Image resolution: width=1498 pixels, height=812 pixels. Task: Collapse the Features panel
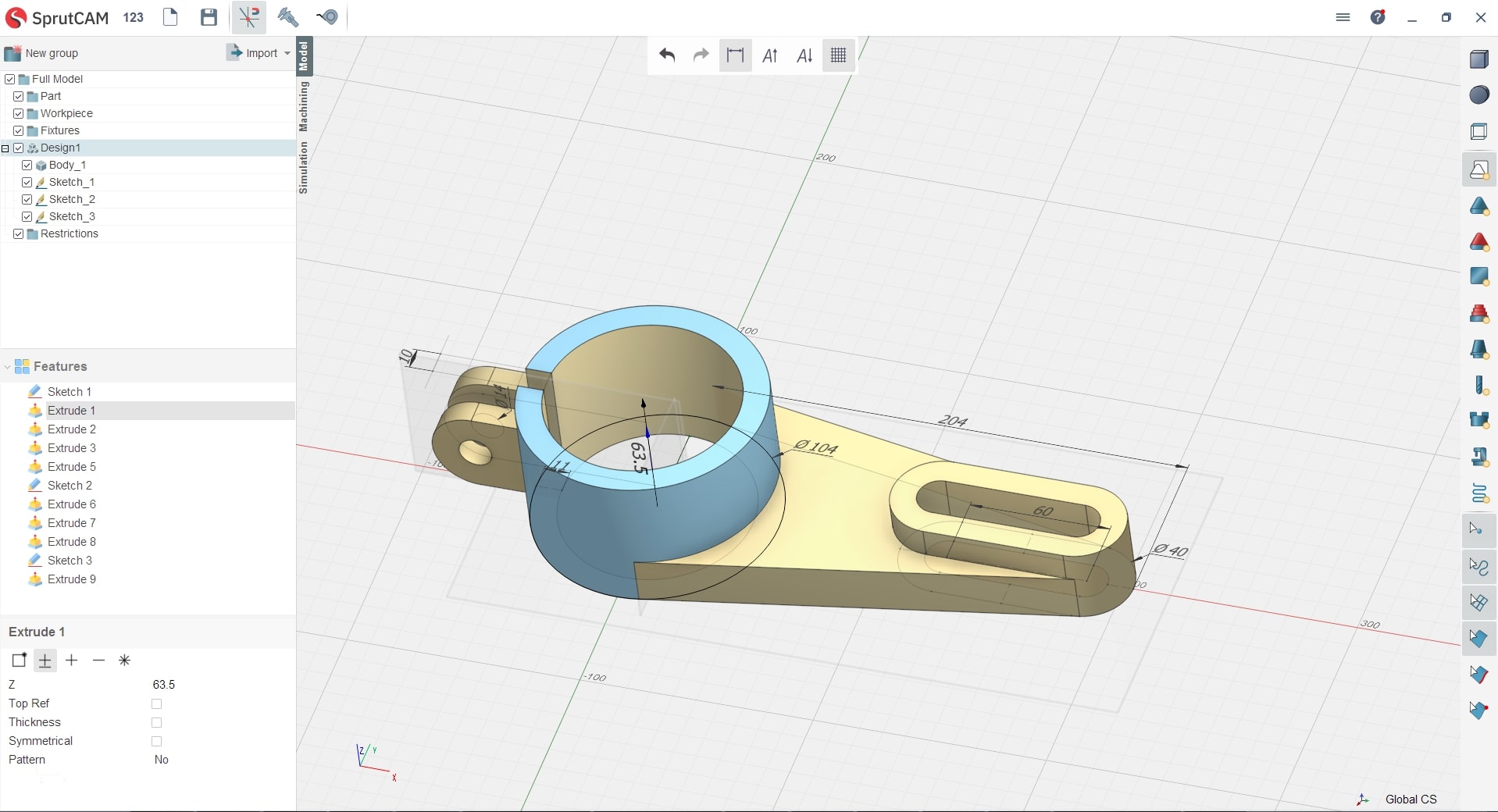tap(7, 367)
